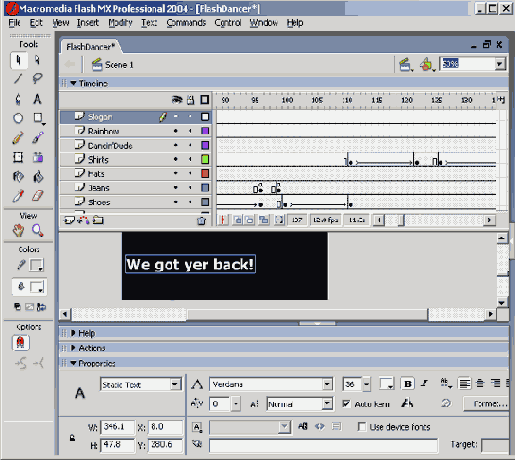Expand the Actions panel
The image size is (515, 460).
[73, 348]
